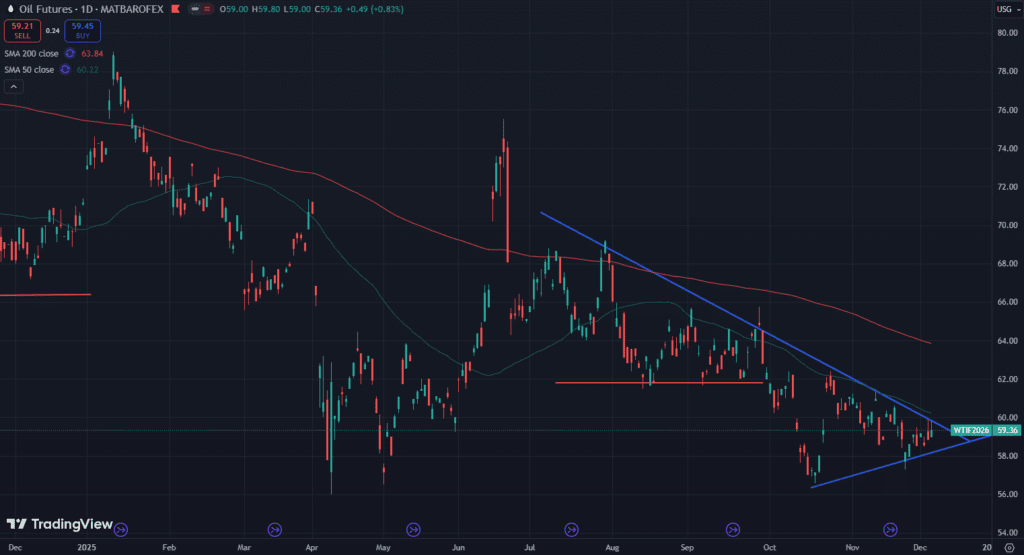The image size is (1024, 555).
Task: Click the oil drop symbol icon
Action: [9, 9]
